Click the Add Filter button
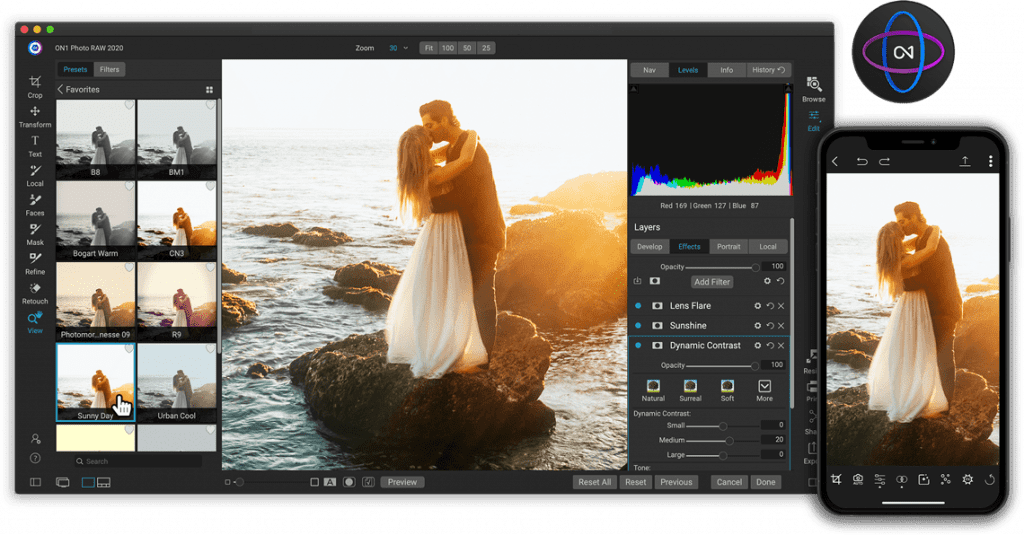This screenshot has height=535, width=1024. coord(712,282)
